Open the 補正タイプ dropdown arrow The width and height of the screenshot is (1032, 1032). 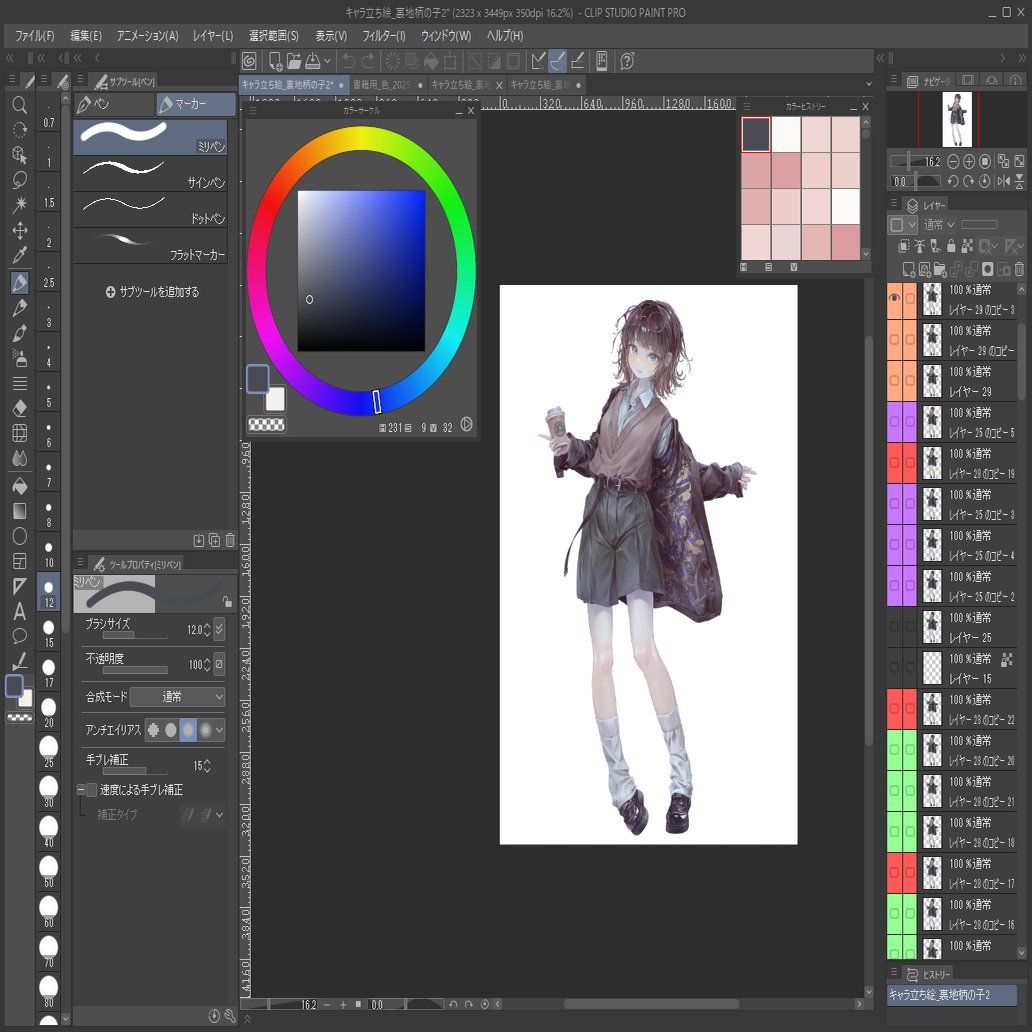tap(219, 815)
